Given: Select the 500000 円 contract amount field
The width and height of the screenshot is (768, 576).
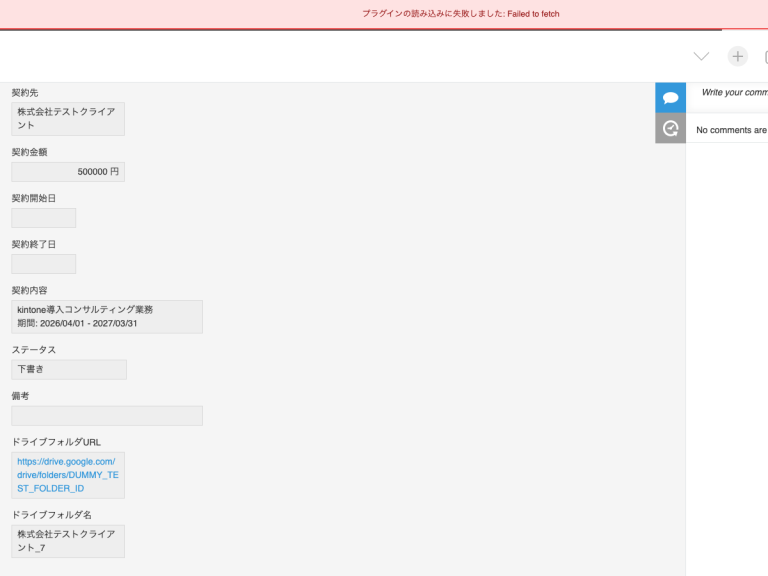Looking at the screenshot, I should click(68, 172).
